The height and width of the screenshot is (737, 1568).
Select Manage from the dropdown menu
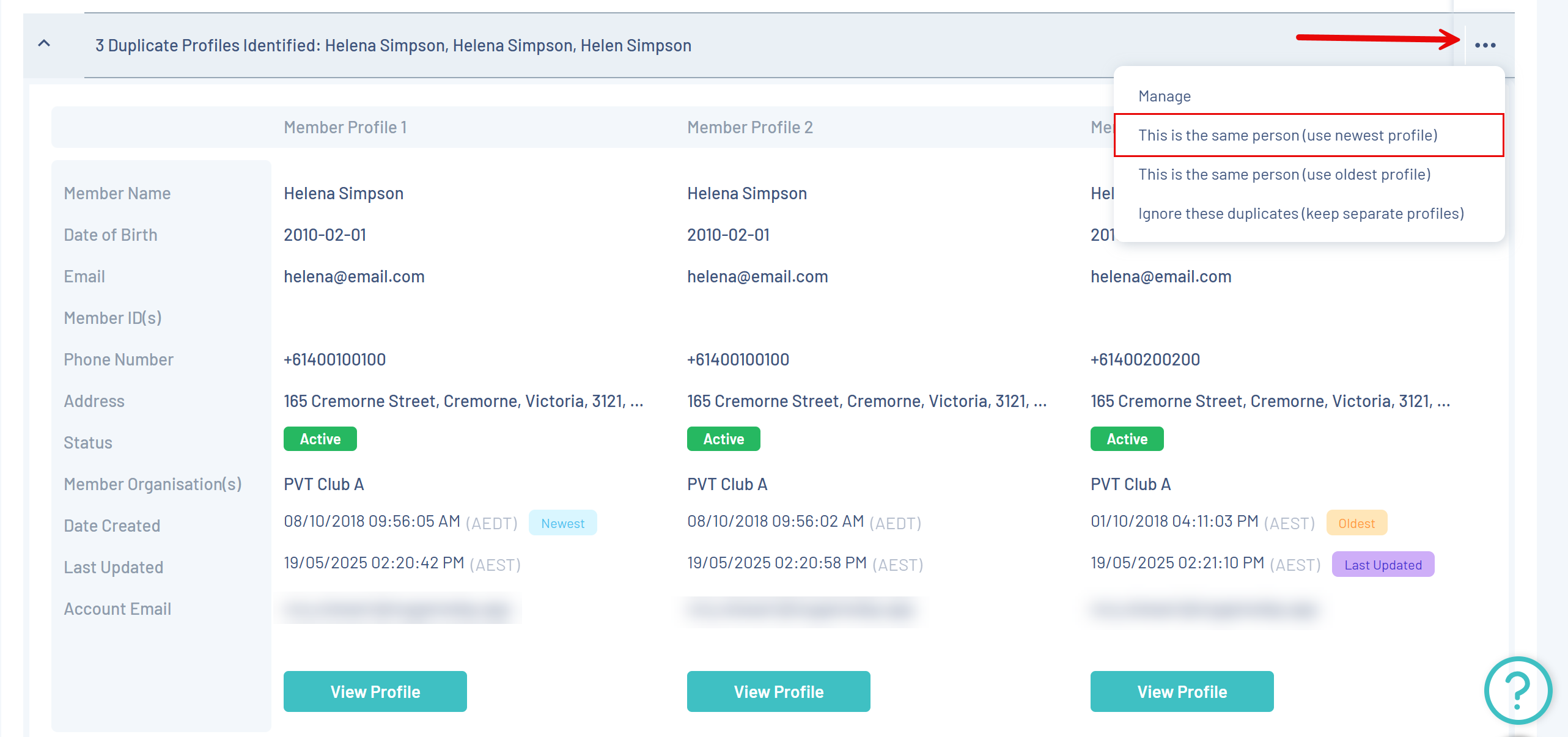[1164, 97]
